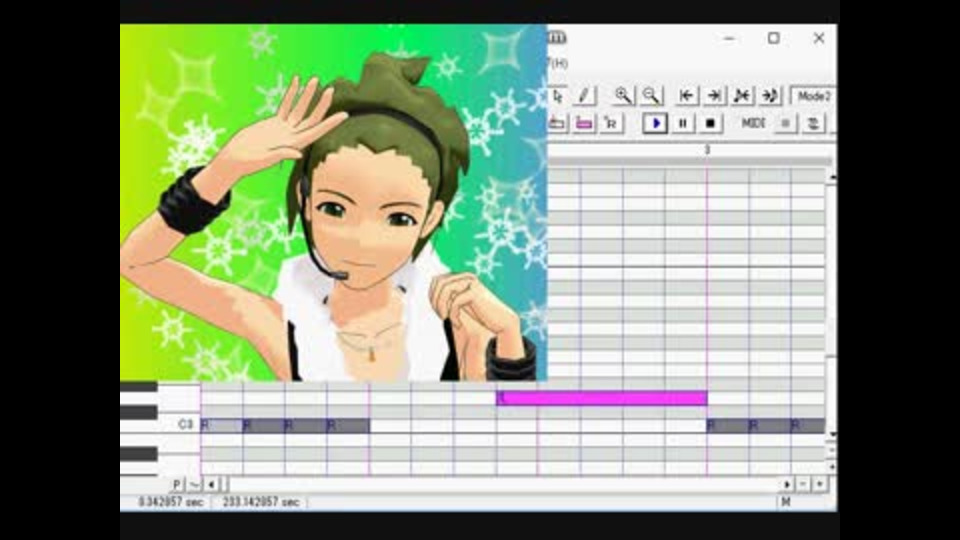Click the pink note insert icon
This screenshot has width=960, height=540.
584,124
